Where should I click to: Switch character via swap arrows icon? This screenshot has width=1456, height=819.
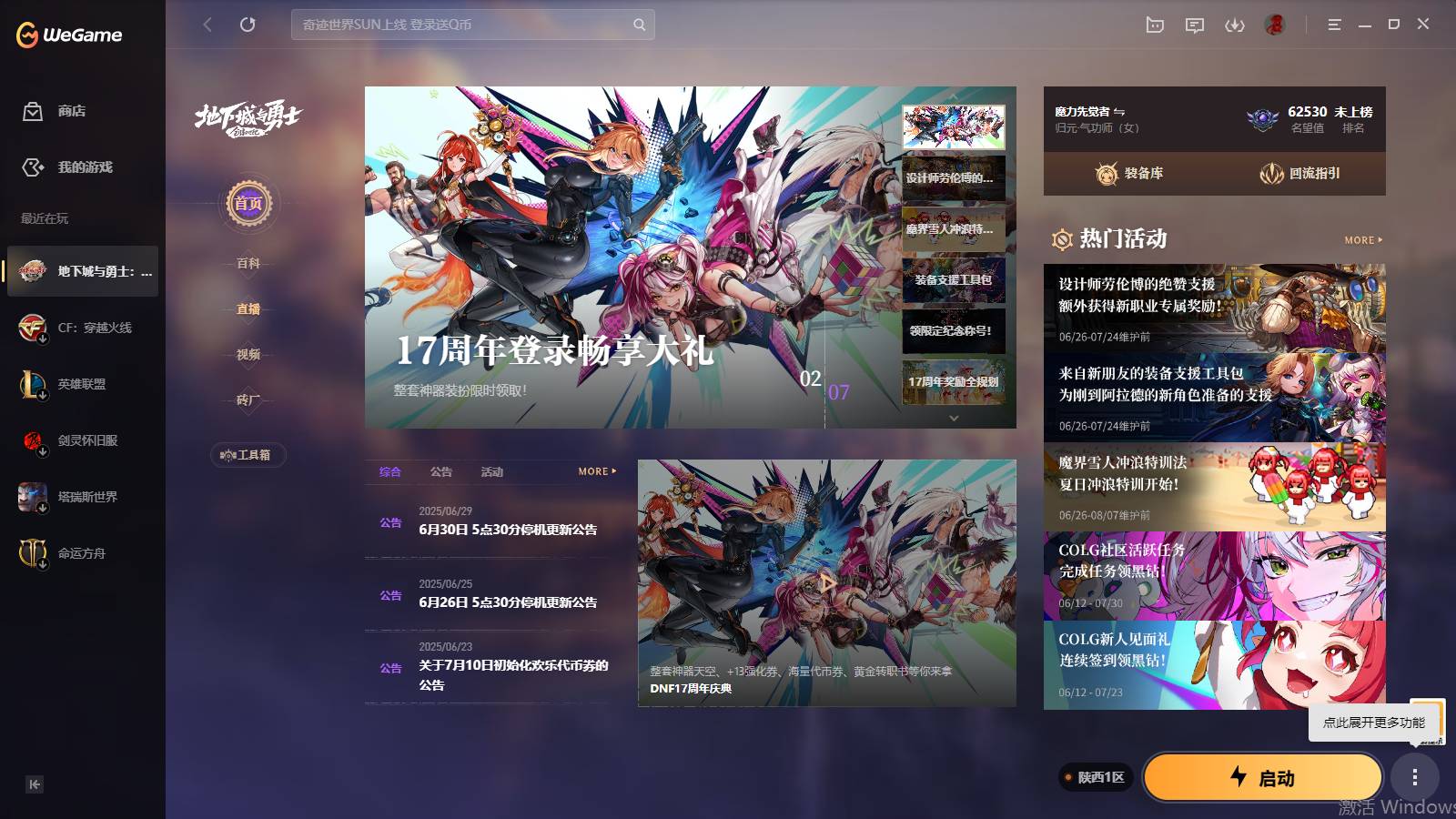[x=1119, y=112]
